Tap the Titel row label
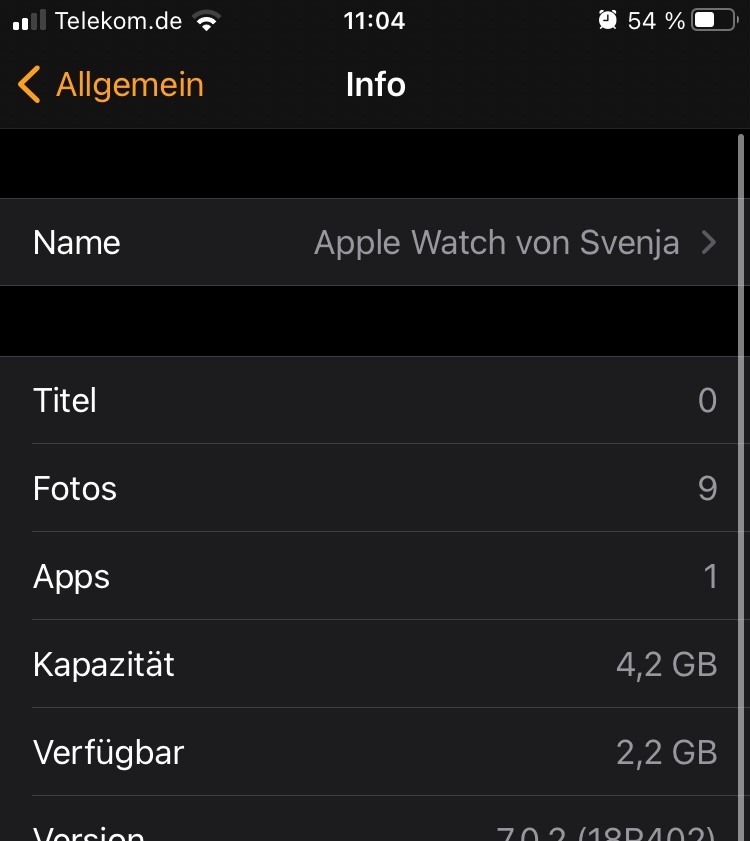Image resolution: width=750 pixels, height=841 pixels. (x=65, y=401)
